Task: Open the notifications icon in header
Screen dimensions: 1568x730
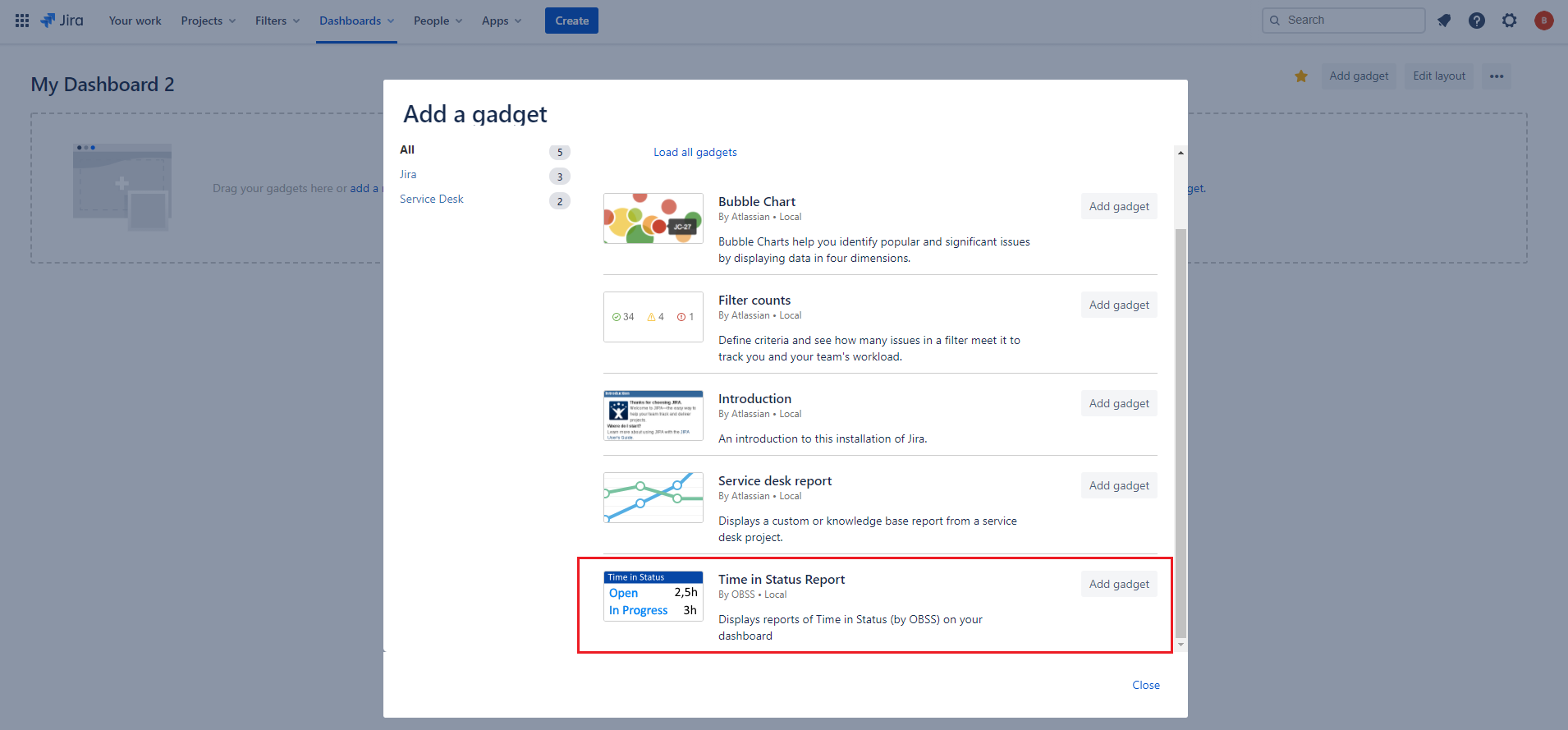Action: [x=1444, y=21]
